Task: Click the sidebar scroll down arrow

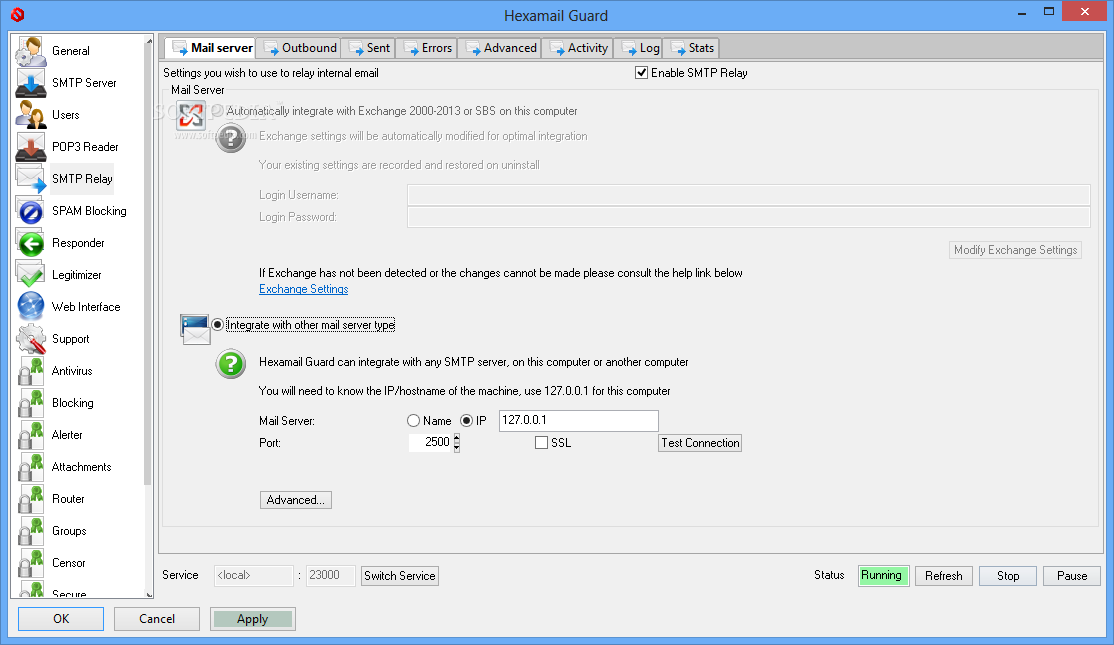Action: coord(148,594)
